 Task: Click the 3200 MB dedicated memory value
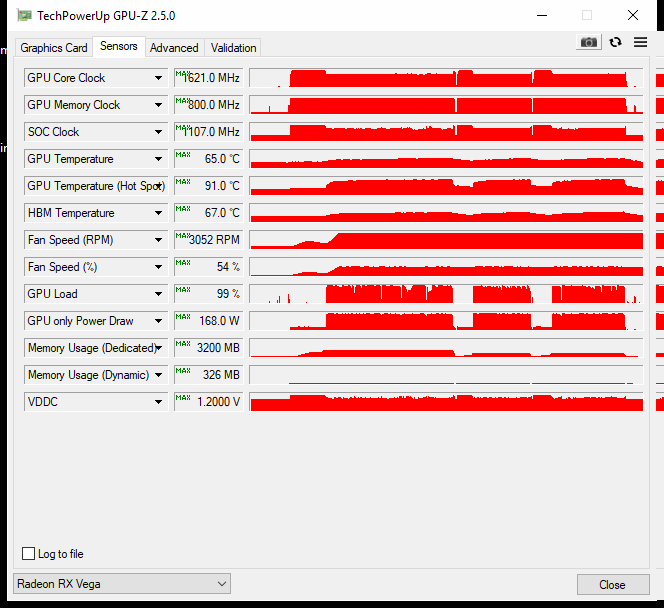click(209, 348)
